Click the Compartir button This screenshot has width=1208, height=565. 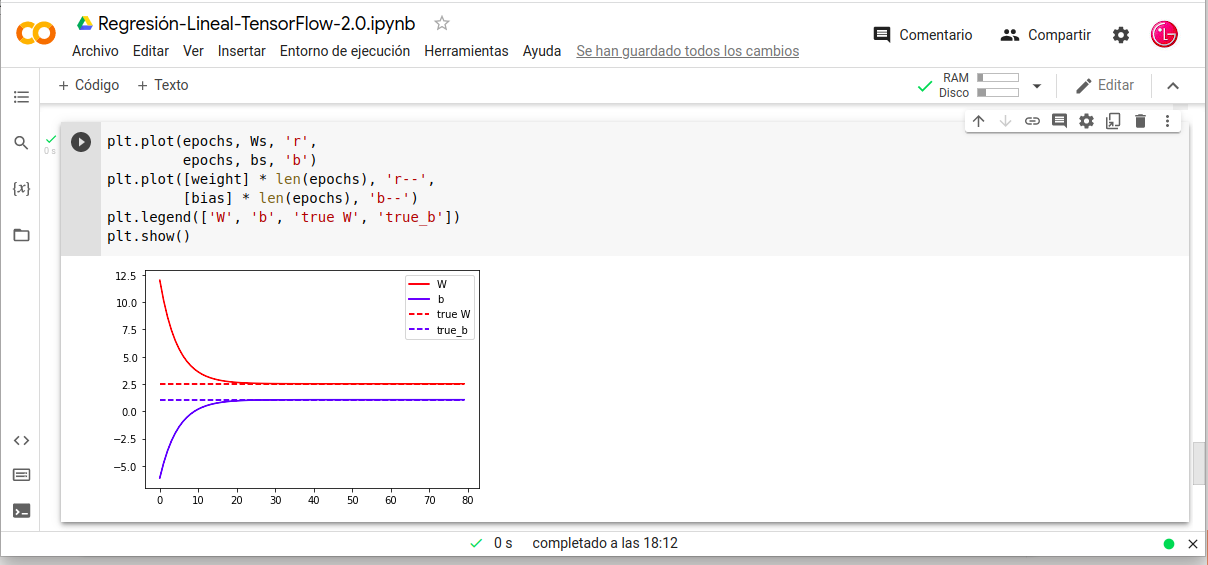pyautogui.click(x=1045, y=35)
